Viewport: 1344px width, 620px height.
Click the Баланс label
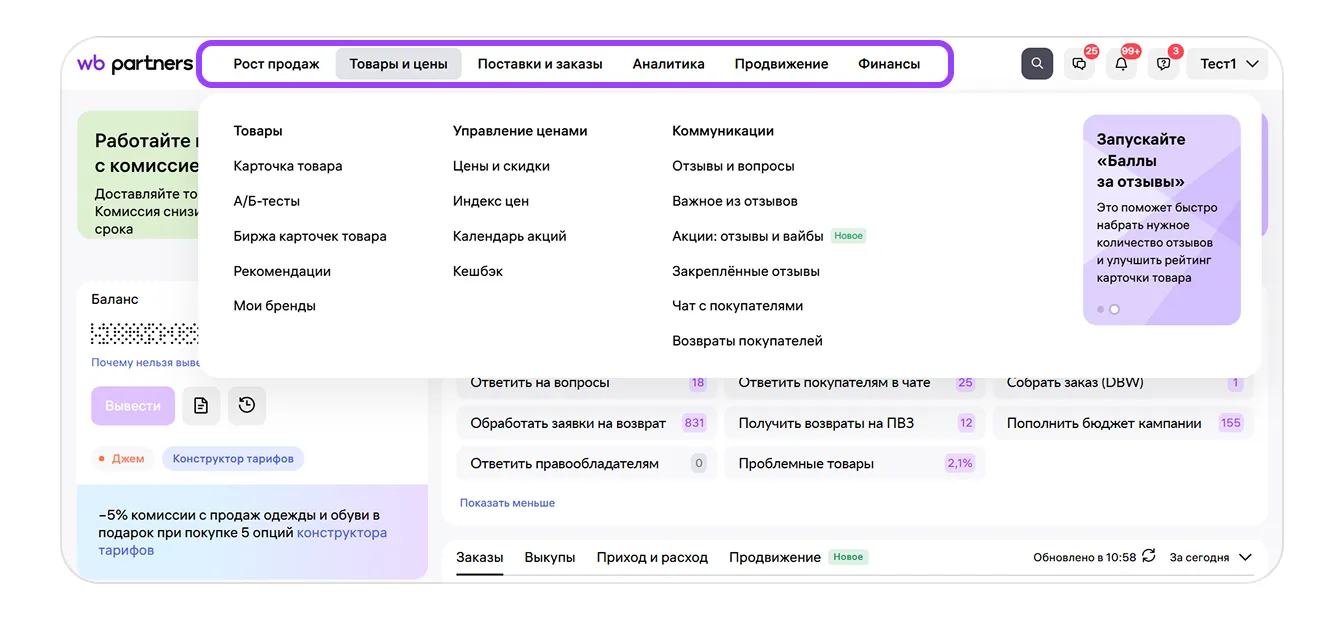[x=115, y=299]
